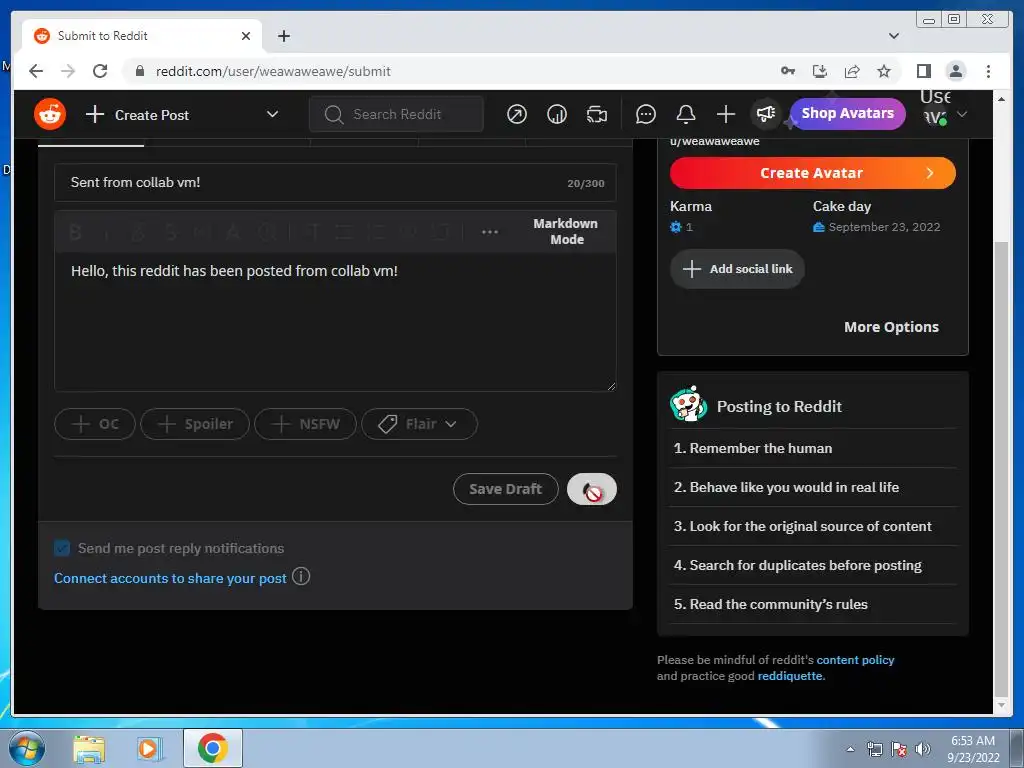Click Add social link button
Viewport: 1024px width, 768px height.
[x=737, y=269]
